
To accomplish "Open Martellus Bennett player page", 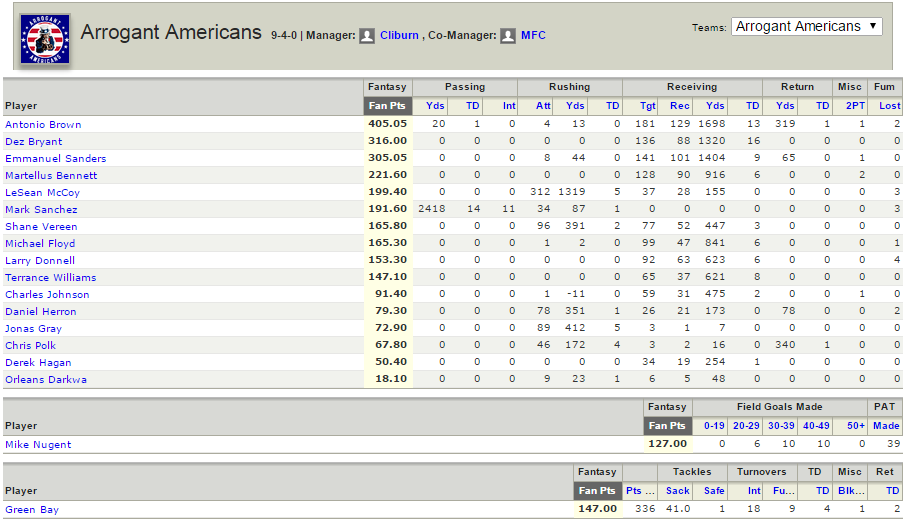I will 51,175.
